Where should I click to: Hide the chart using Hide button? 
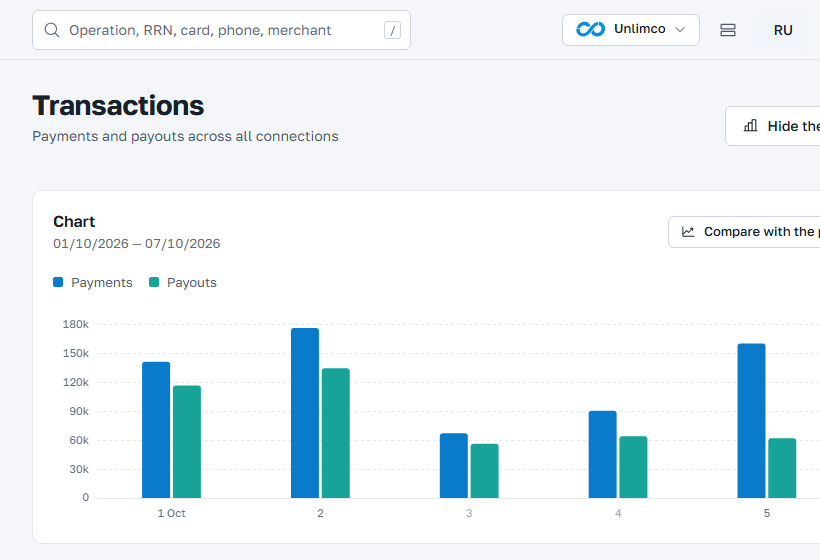click(772, 126)
